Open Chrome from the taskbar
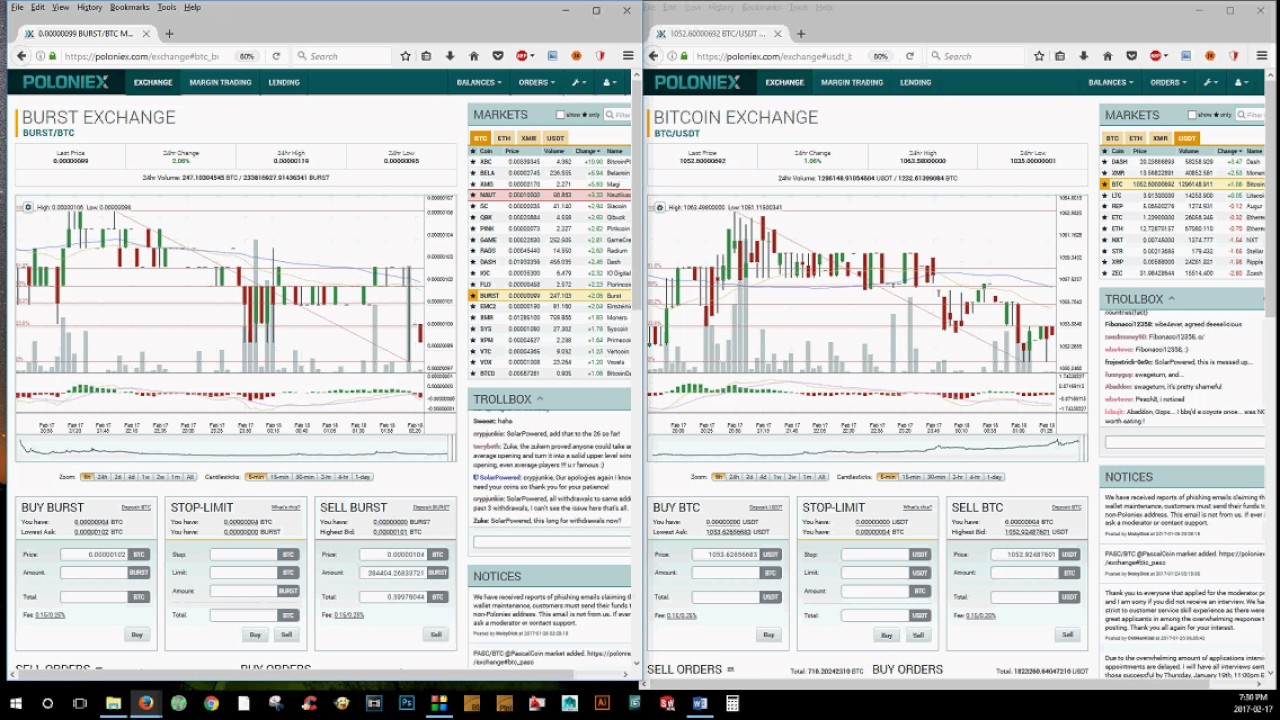Viewport: 1280px width, 720px height. point(211,703)
